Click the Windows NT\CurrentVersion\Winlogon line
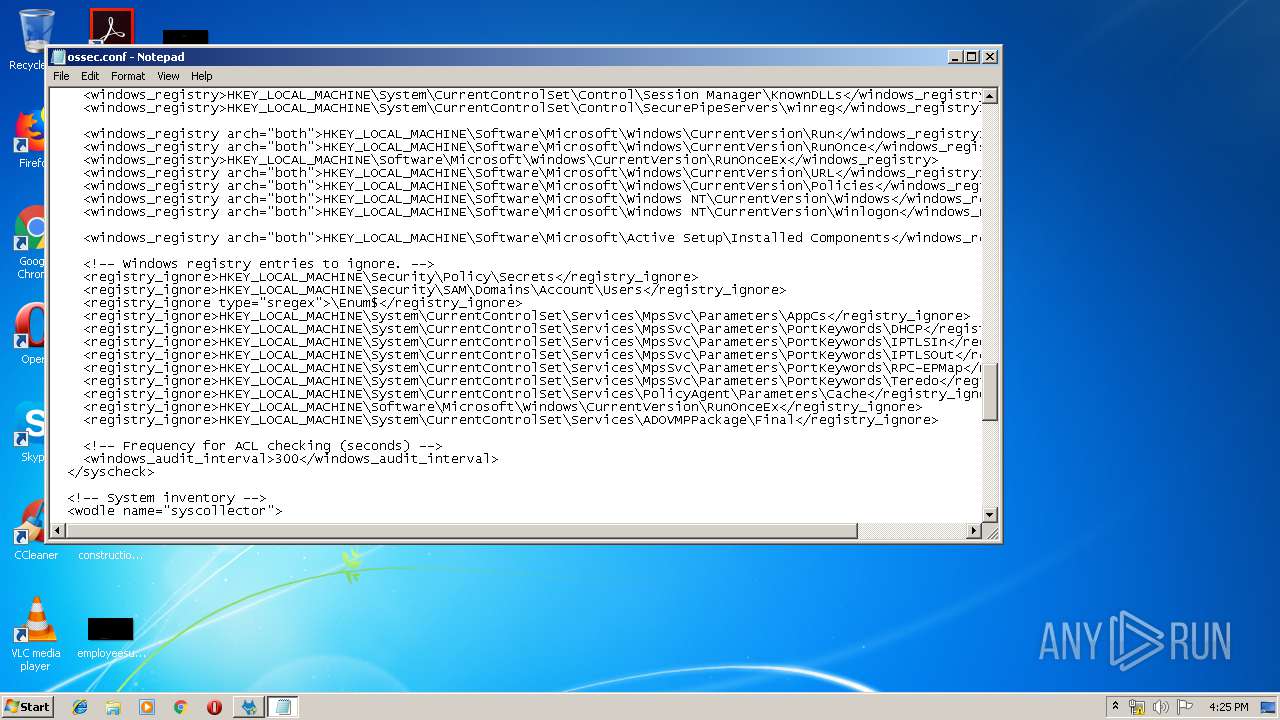The image size is (1280, 720). 532,212
